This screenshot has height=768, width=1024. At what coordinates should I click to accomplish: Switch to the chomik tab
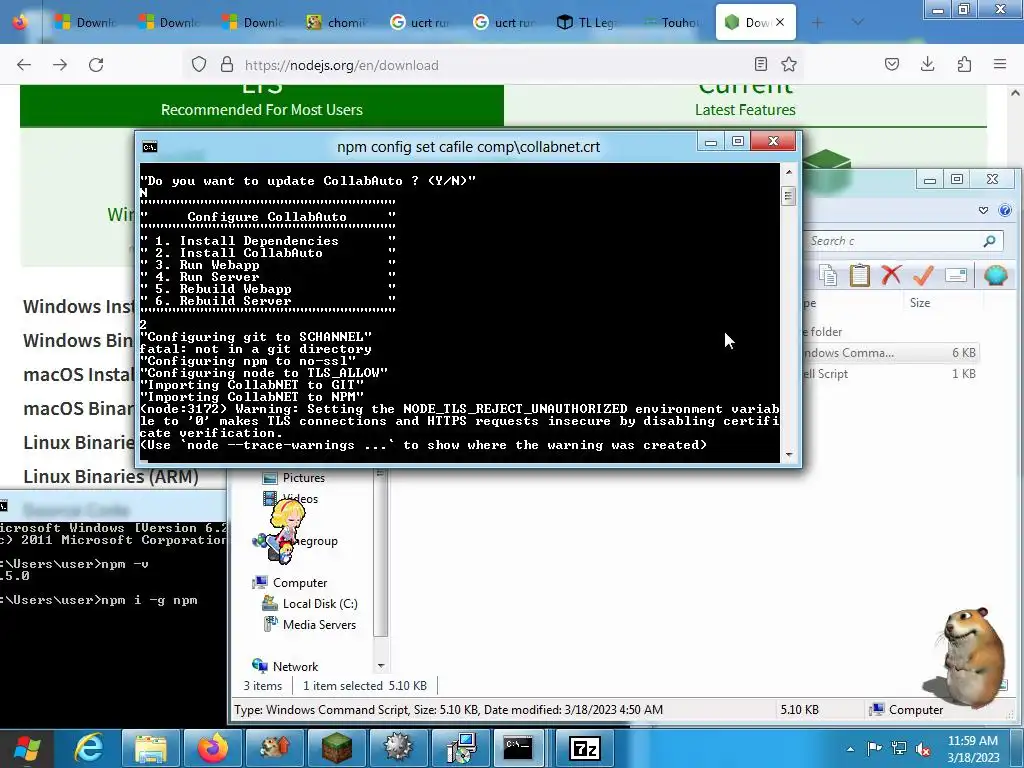pyautogui.click(x=338, y=22)
